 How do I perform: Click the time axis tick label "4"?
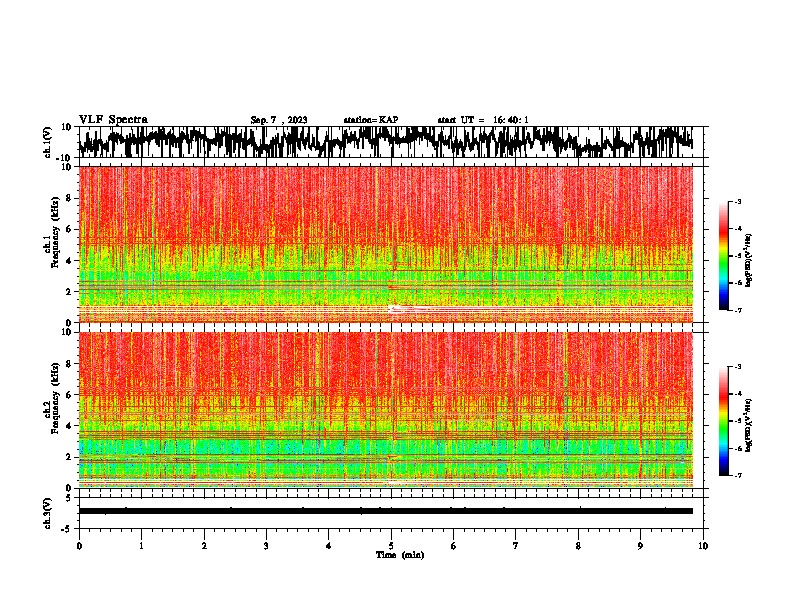pyautogui.click(x=329, y=546)
